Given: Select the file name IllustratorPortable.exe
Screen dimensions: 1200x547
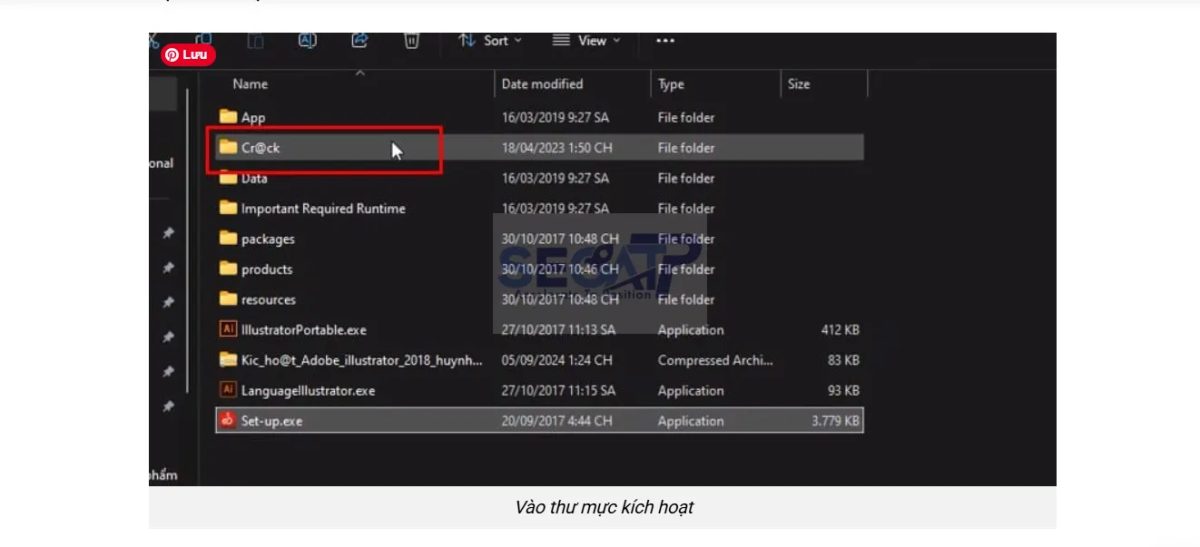Looking at the screenshot, I should (x=304, y=330).
